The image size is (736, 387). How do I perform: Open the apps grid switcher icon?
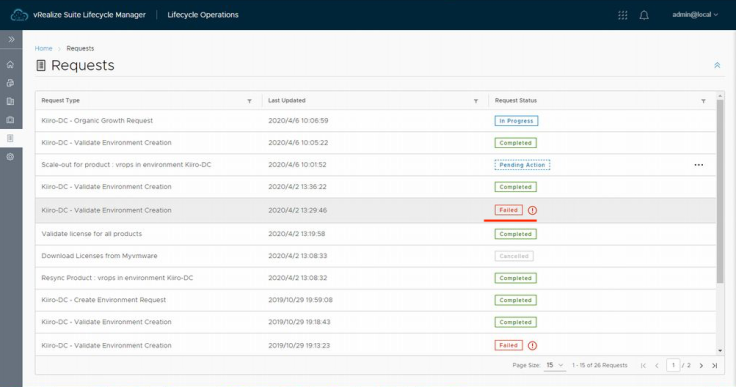click(623, 15)
